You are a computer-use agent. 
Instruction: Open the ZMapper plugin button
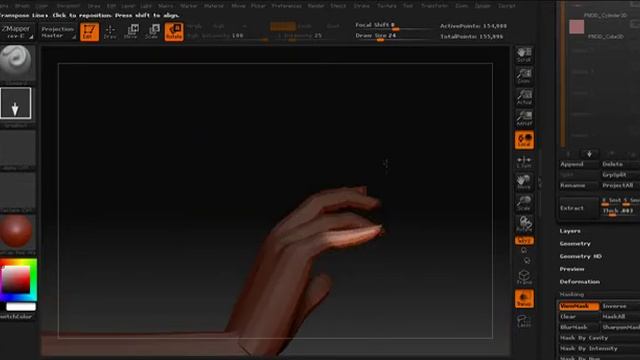pyautogui.click(x=18, y=32)
